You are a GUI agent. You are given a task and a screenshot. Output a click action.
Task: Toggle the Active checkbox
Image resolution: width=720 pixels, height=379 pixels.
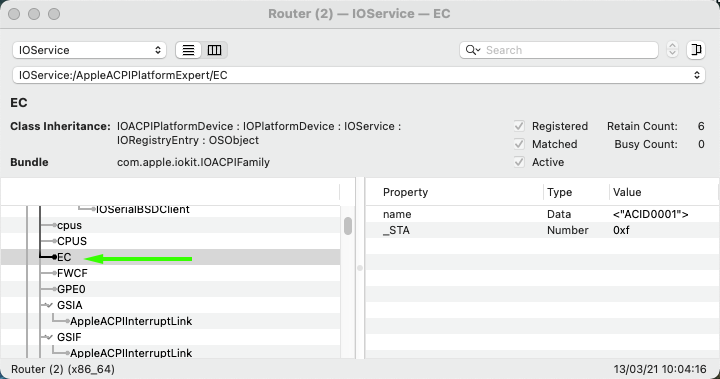pos(519,162)
